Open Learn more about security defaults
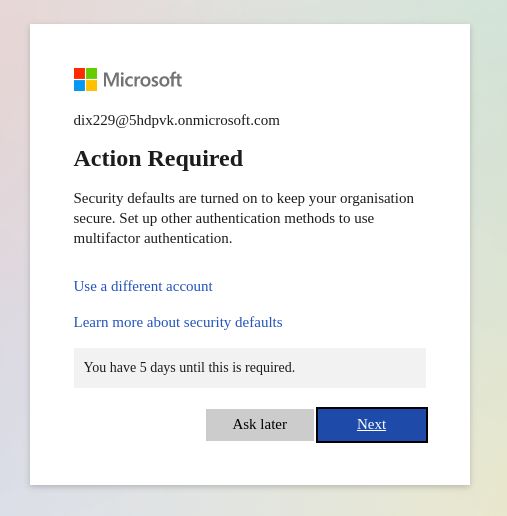Image resolution: width=507 pixels, height=516 pixels. [178, 322]
